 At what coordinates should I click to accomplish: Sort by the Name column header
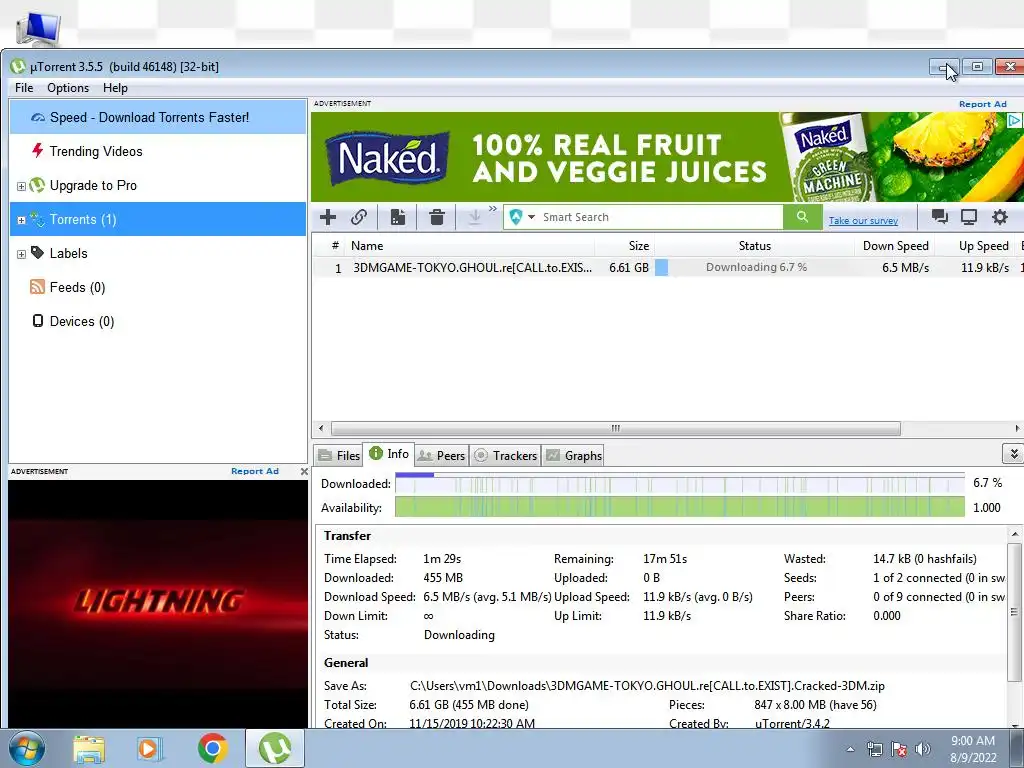pos(470,246)
